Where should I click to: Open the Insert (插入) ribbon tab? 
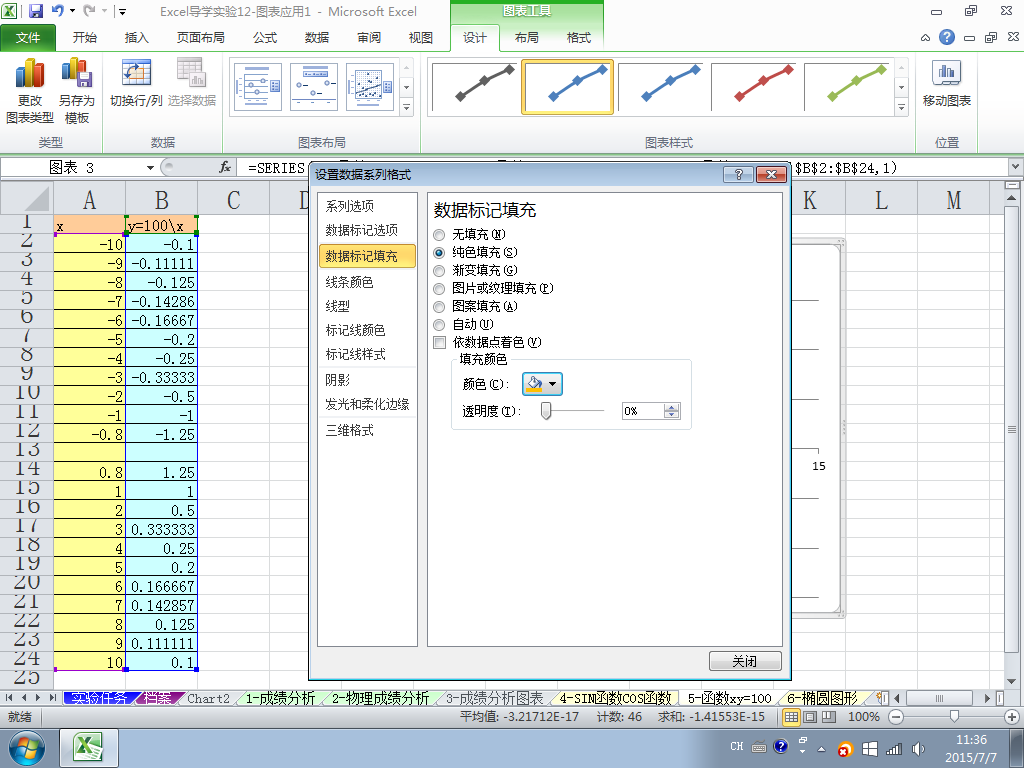pos(136,38)
